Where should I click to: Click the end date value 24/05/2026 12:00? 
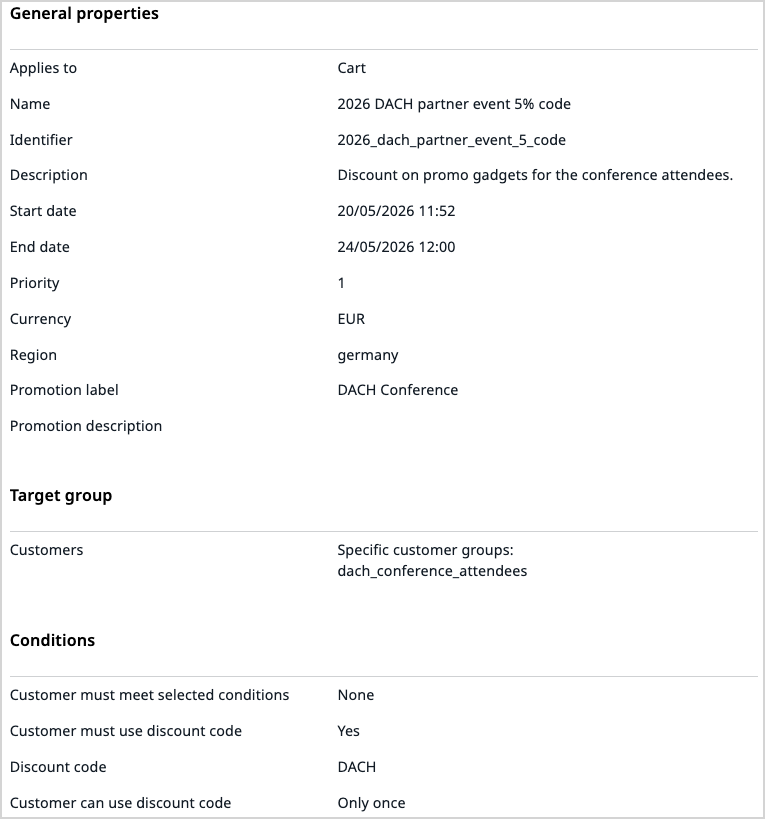click(396, 247)
